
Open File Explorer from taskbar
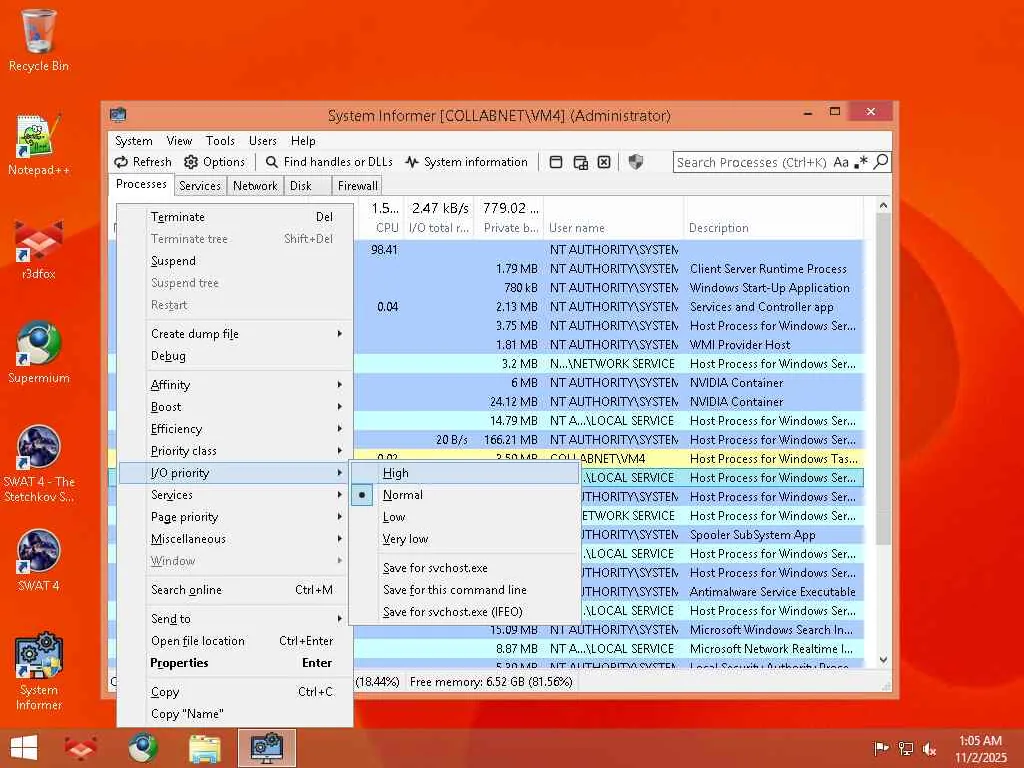(205, 748)
